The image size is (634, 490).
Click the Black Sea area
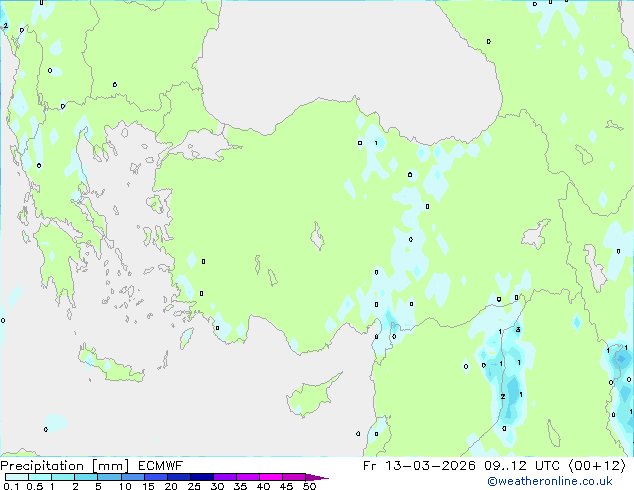click(x=350, y=60)
